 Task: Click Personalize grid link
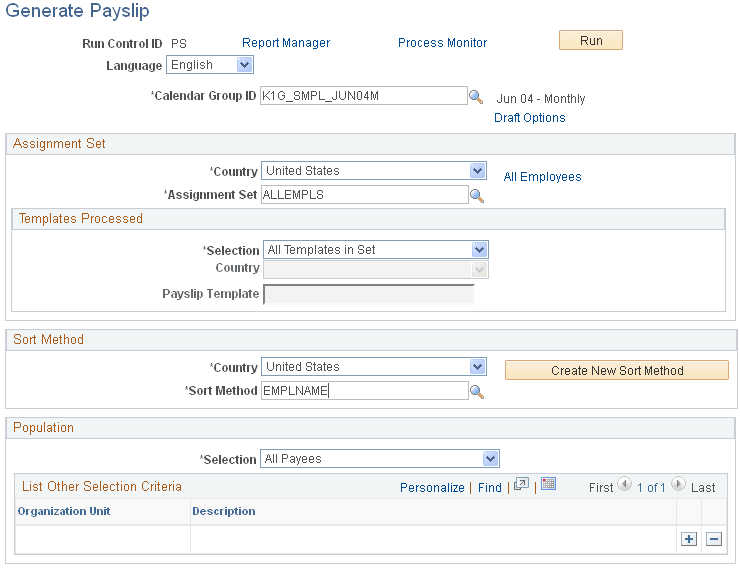[432, 488]
